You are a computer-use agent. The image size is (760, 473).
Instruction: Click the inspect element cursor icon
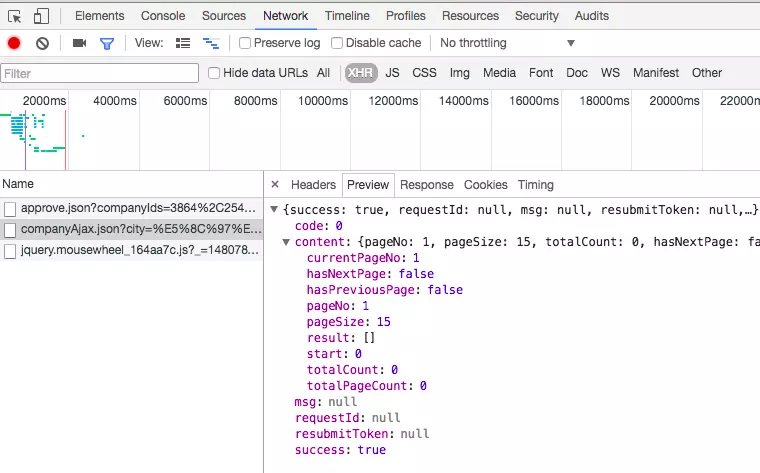click(15, 16)
